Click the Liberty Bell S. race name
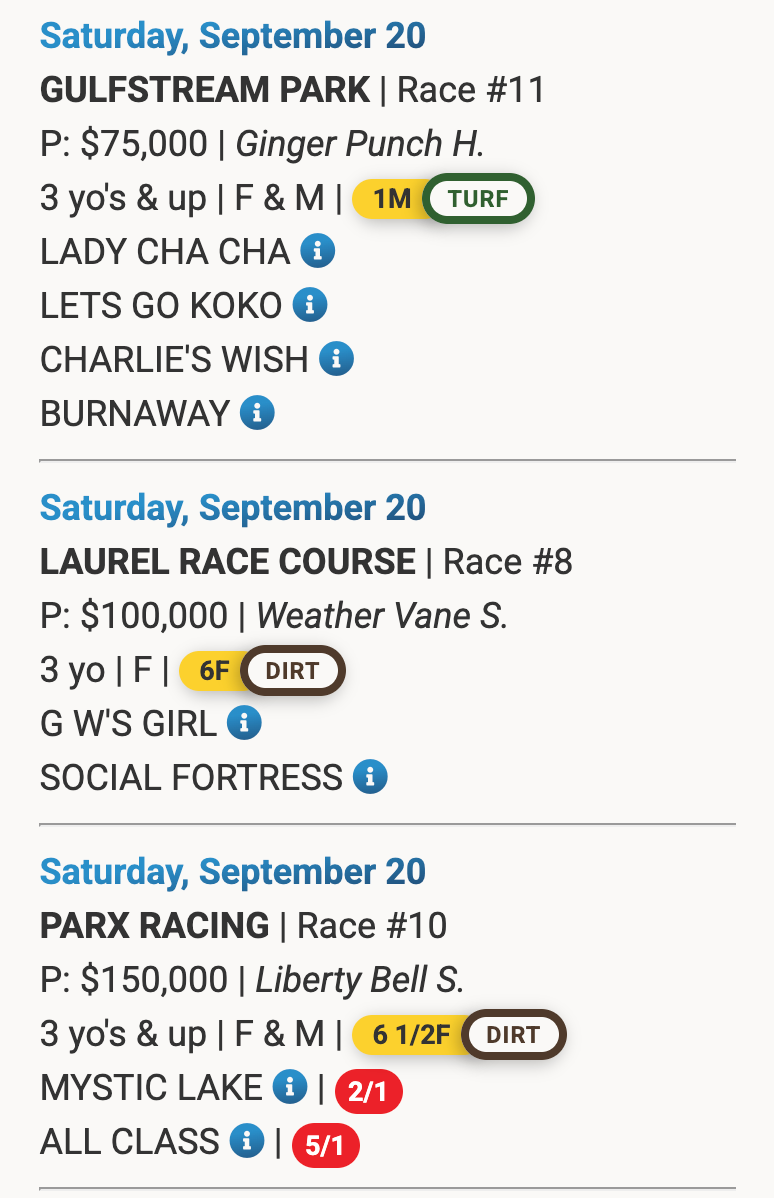 360,980
